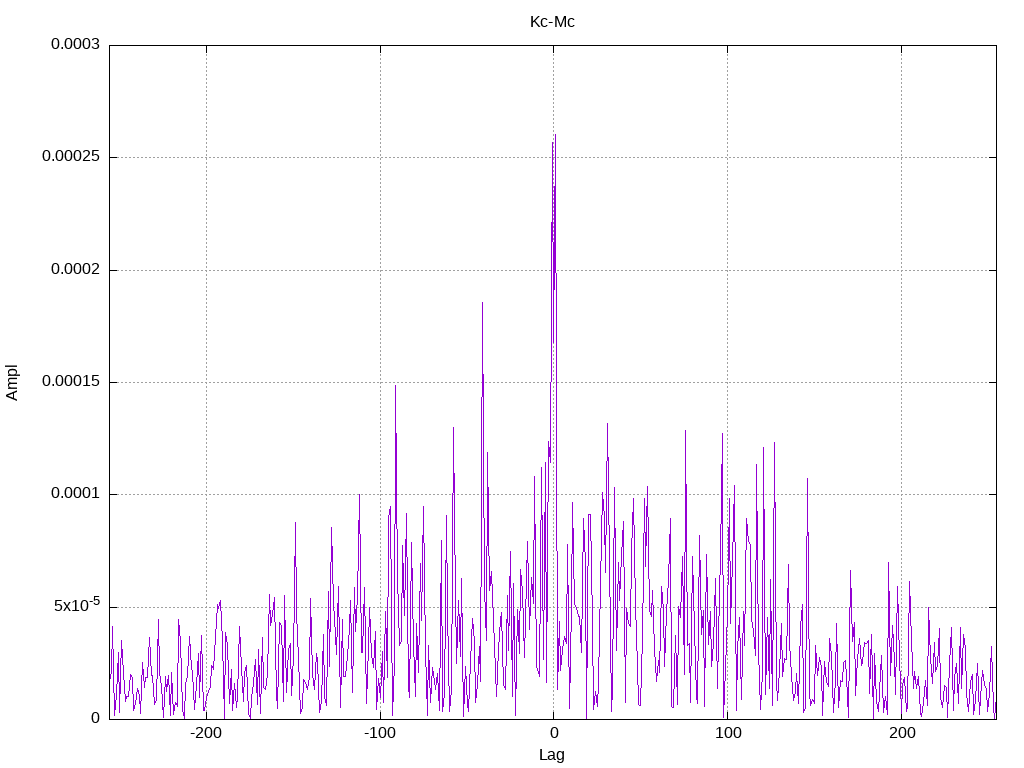The width and height of the screenshot is (1024, 768).
Task: Click y-axis tick label 0.0003
Action: (76, 44)
